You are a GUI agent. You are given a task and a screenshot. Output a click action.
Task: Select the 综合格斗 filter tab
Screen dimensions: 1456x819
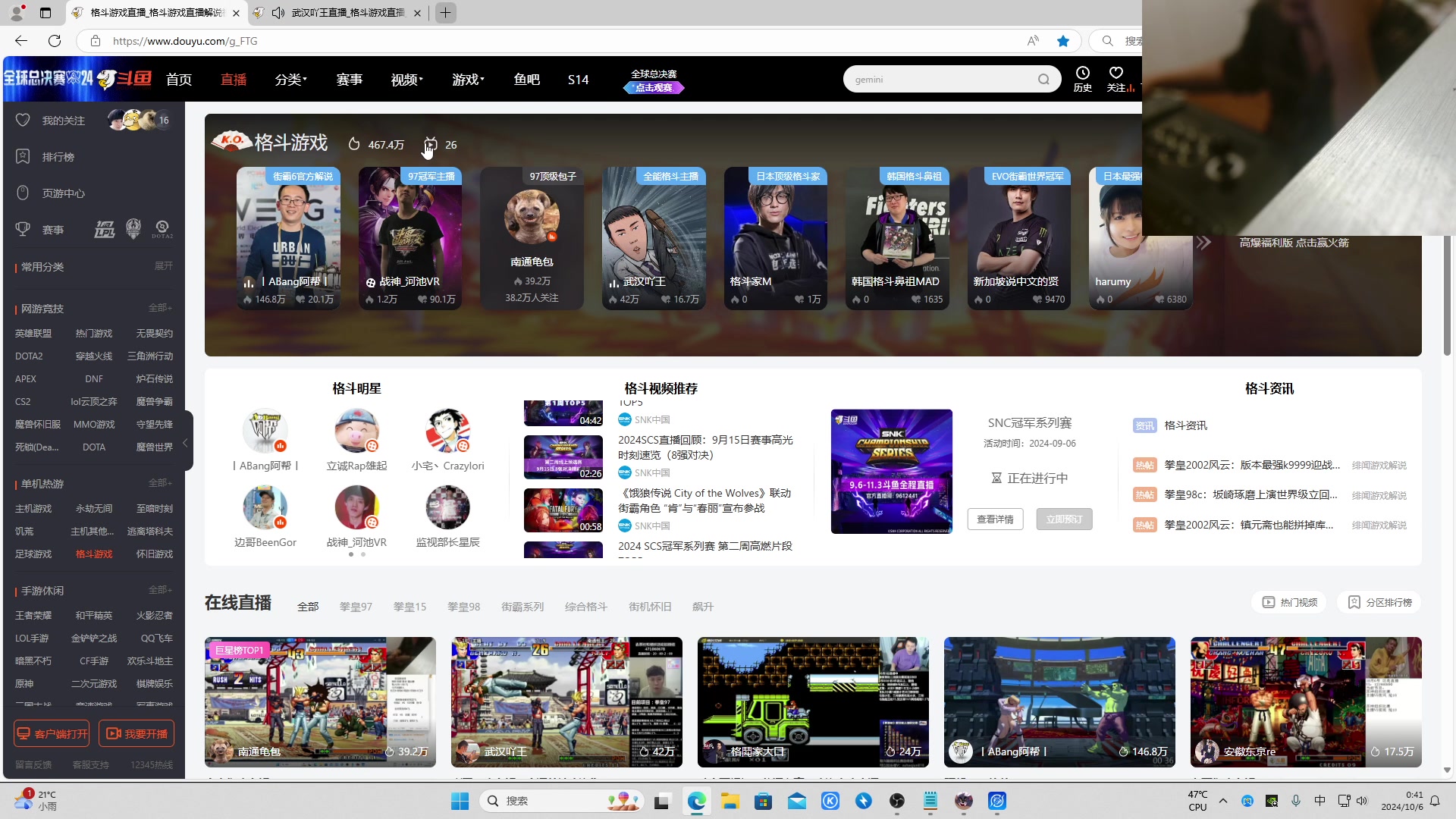586,607
